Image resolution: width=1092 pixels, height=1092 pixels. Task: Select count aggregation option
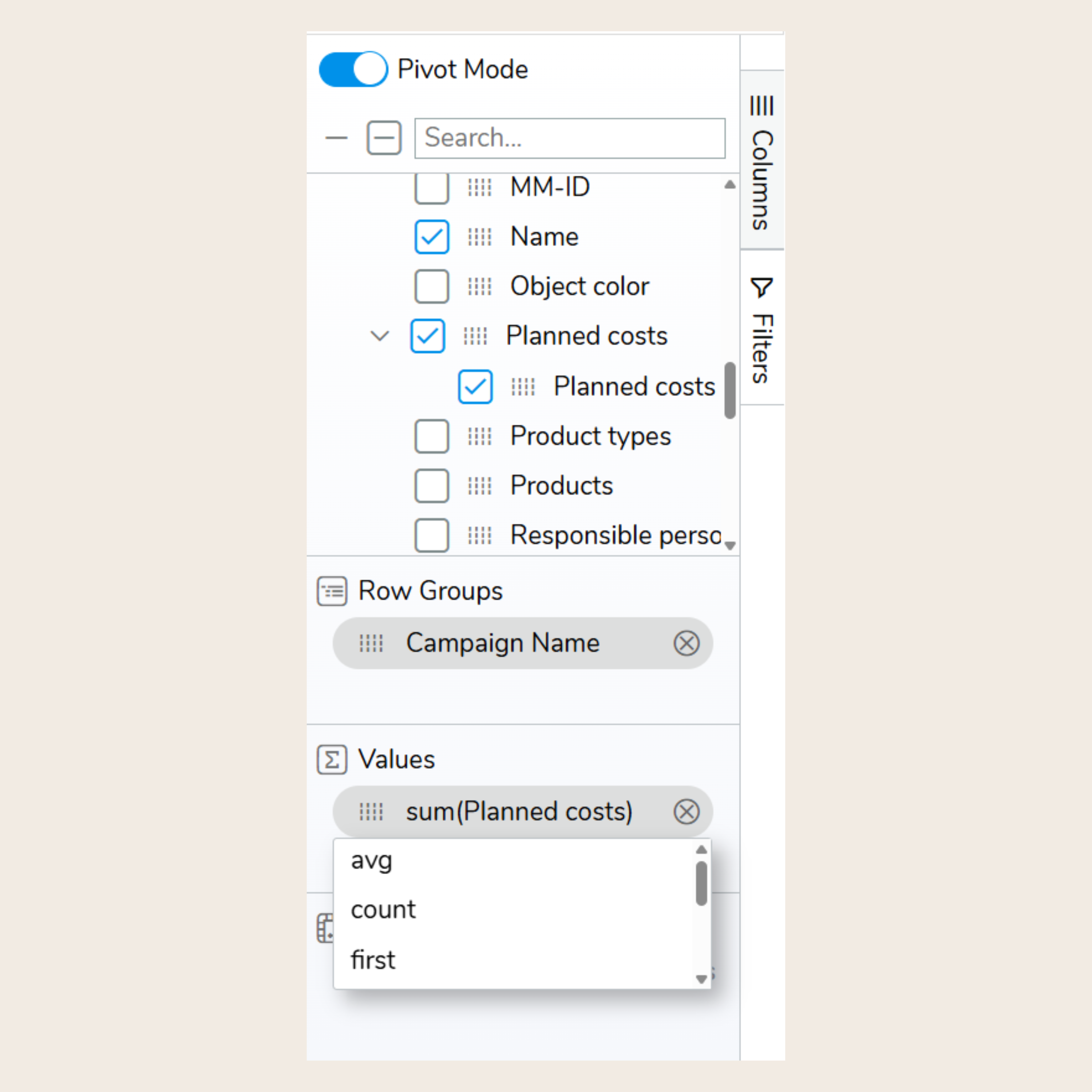click(383, 909)
